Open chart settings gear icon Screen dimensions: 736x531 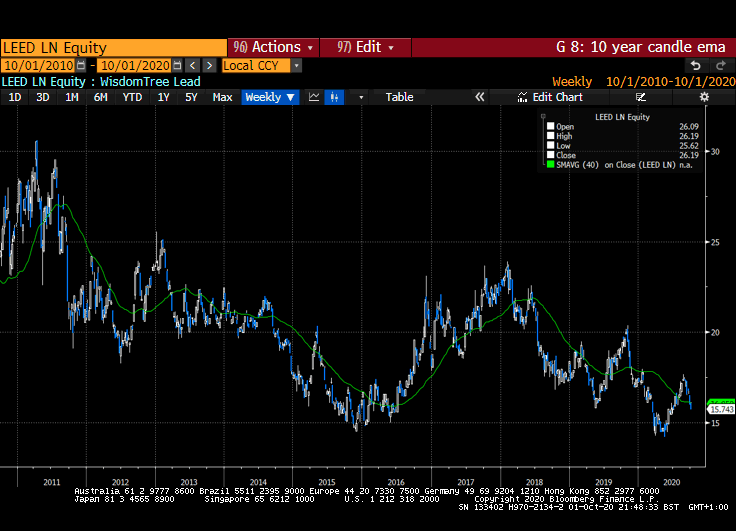[704, 97]
